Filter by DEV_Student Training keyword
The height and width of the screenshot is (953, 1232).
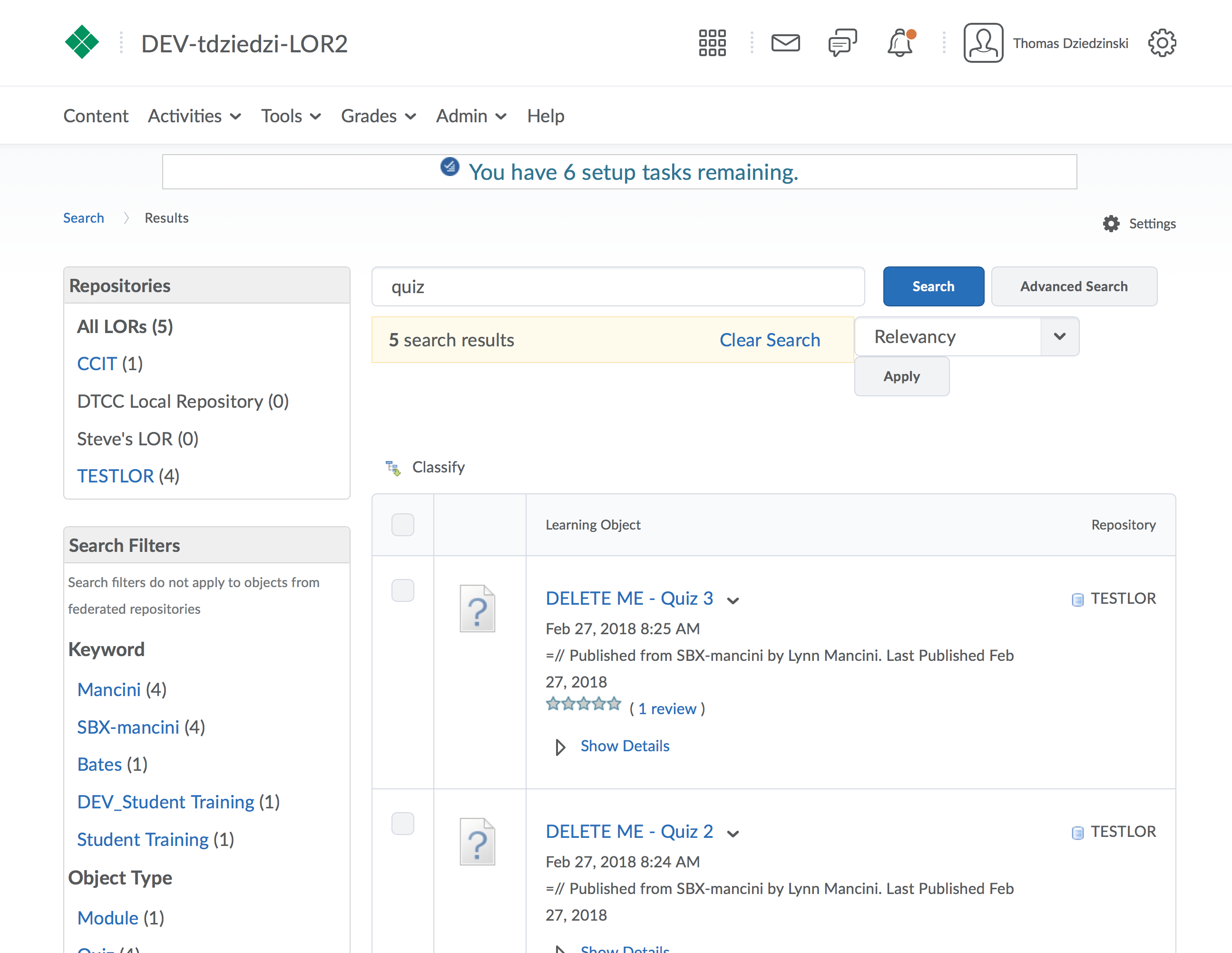166,802
